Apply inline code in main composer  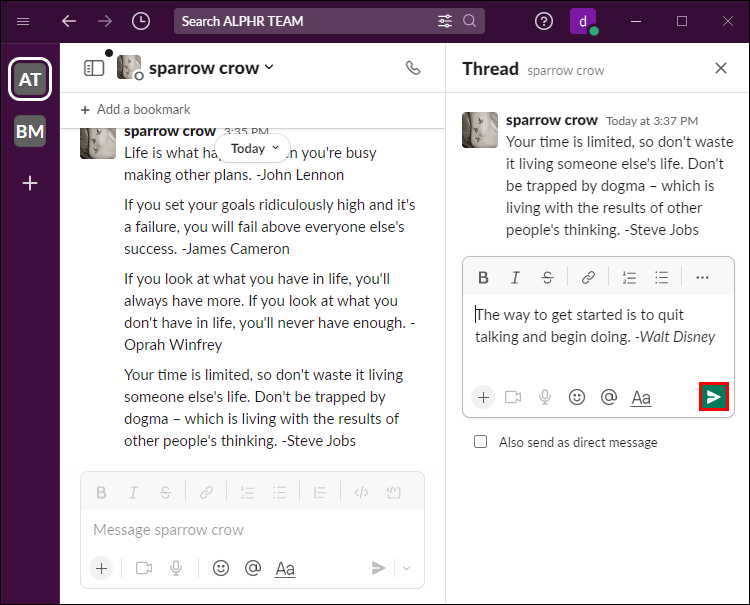pos(361,492)
